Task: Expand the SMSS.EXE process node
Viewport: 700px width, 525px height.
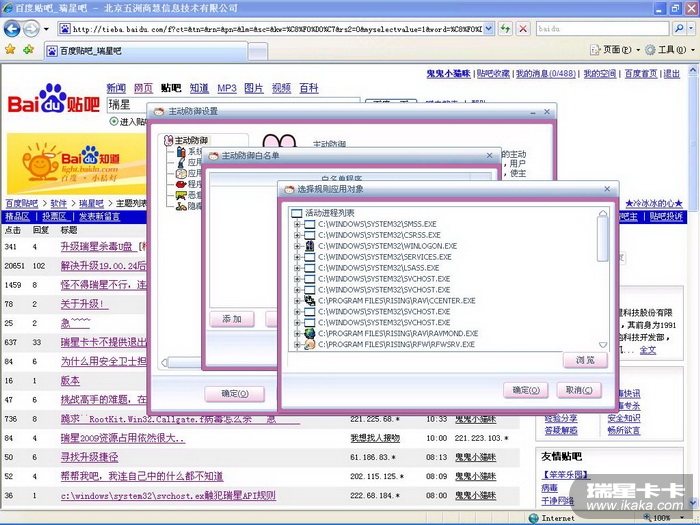Action: pyautogui.click(x=297, y=224)
